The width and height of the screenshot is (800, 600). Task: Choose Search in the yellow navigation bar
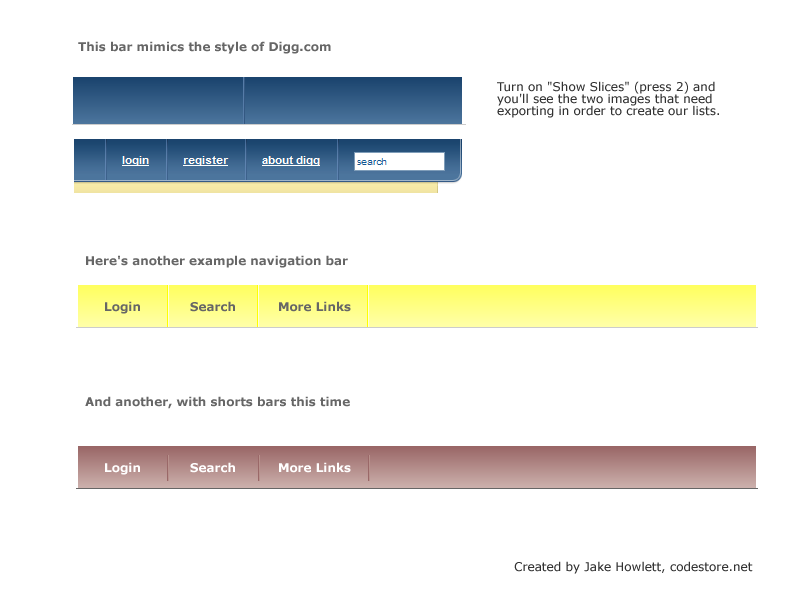(x=213, y=307)
